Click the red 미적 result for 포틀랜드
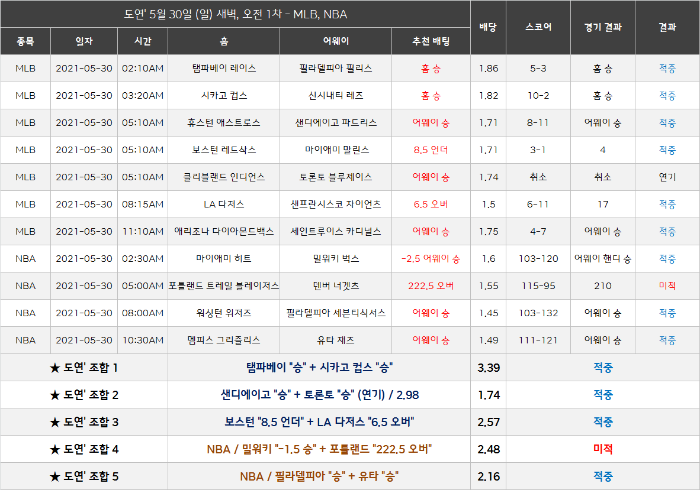The image size is (700, 490). pyautogui.click(x=667, y=286)
